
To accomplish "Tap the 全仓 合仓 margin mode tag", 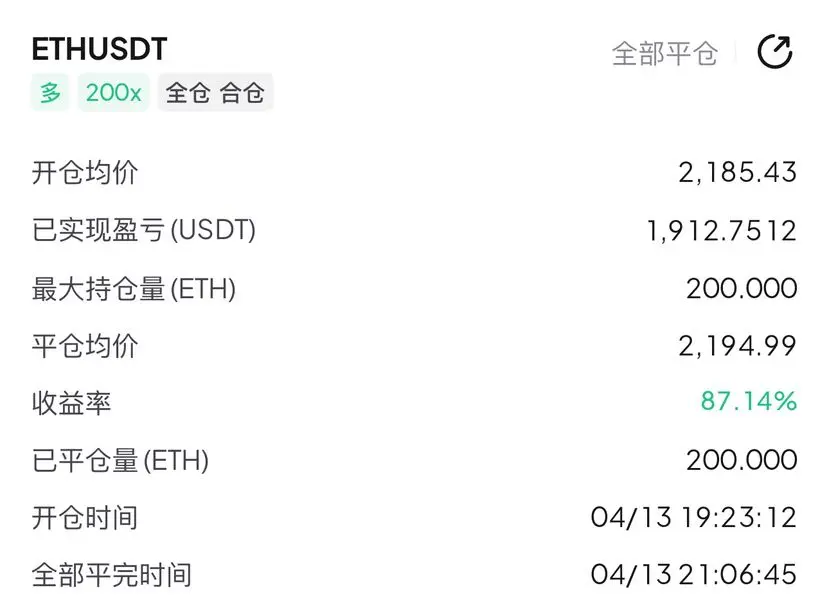I will coord(215,93).
